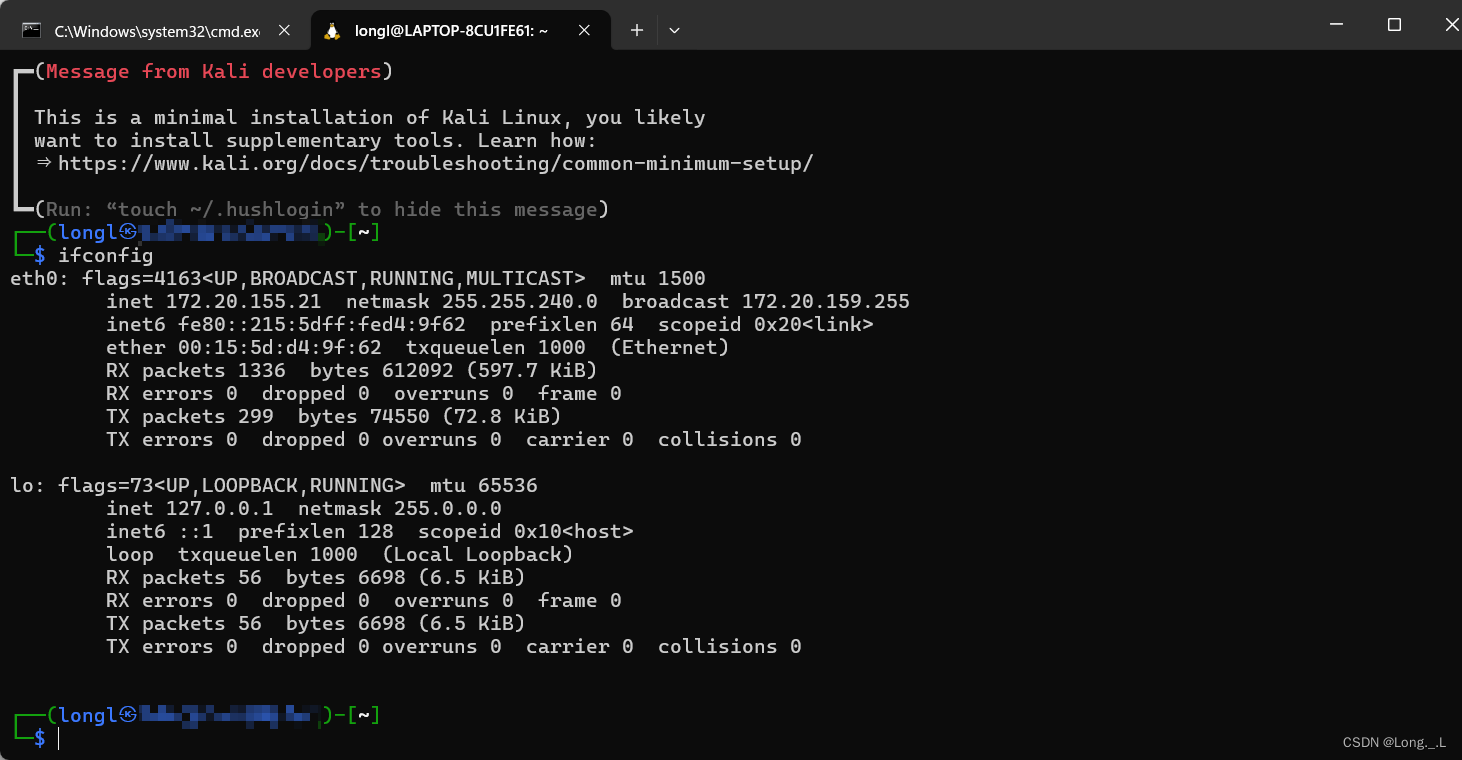Viewport: 1462px width, 760px height.
Task: Click the netmask 255.255.240.0 value
Action: 519,301
